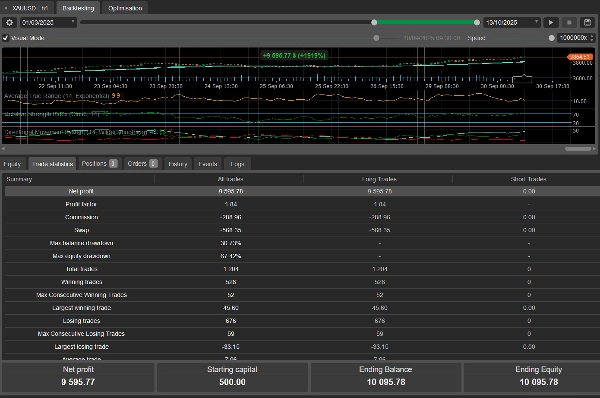Viewport: 600px width, 398px height.
Task: Click the right handle of date range slider
Action: click(477, 23)
